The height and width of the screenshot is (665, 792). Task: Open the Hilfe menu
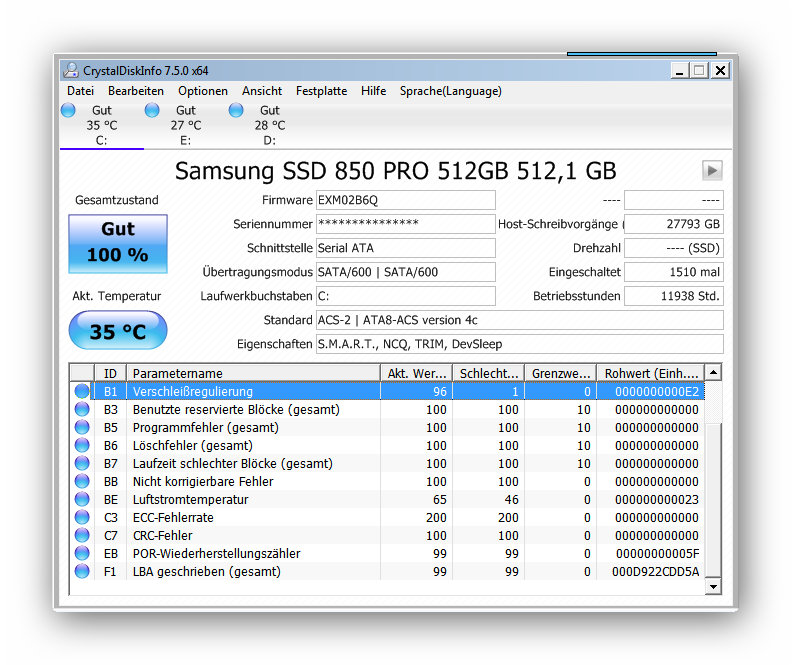pyautogui.click(x=373, y=91)
